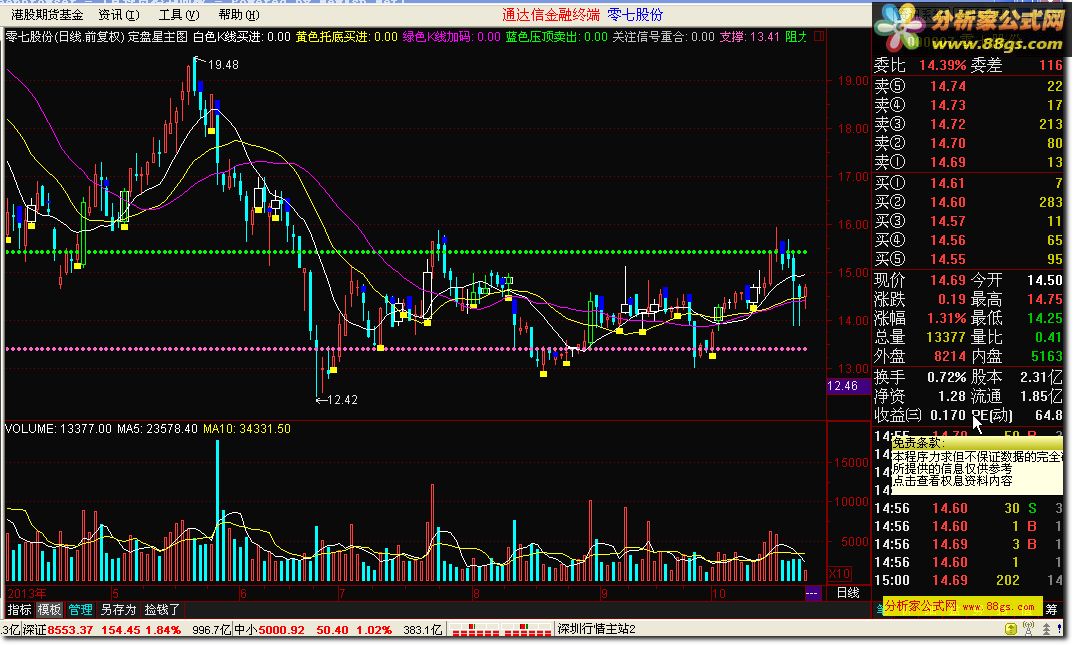Click the 卖③ 14.72 order row
This screenshot has height=645, width=1074.
click(x=968, y=125)
